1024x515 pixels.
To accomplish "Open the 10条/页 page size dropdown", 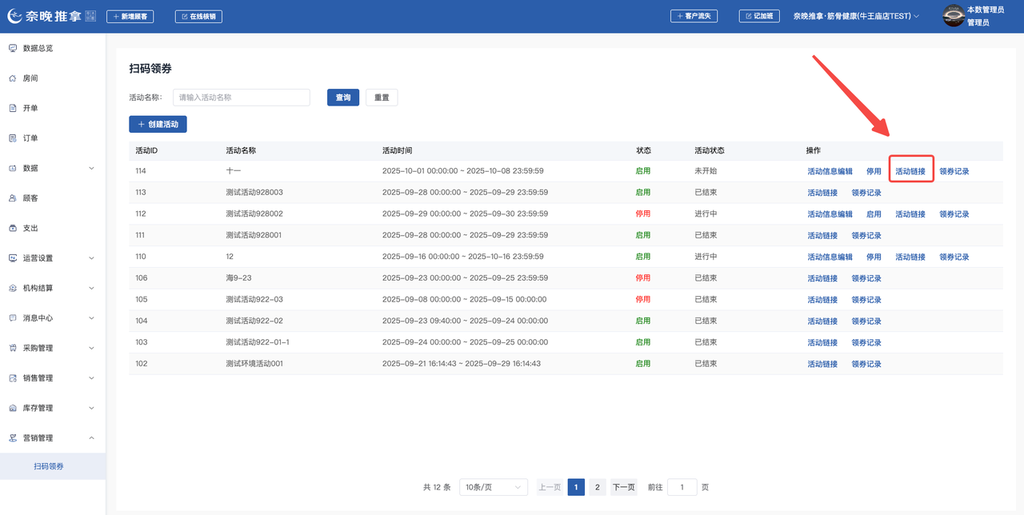I will 493,487.
